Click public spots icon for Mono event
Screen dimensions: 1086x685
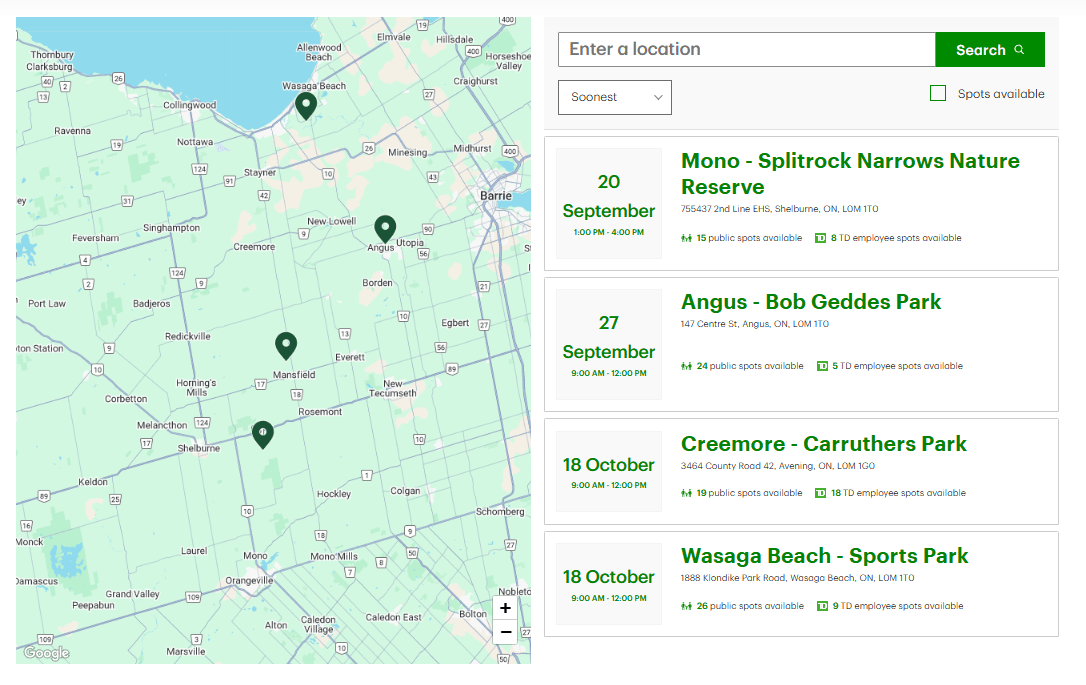(x=687, y=238)
